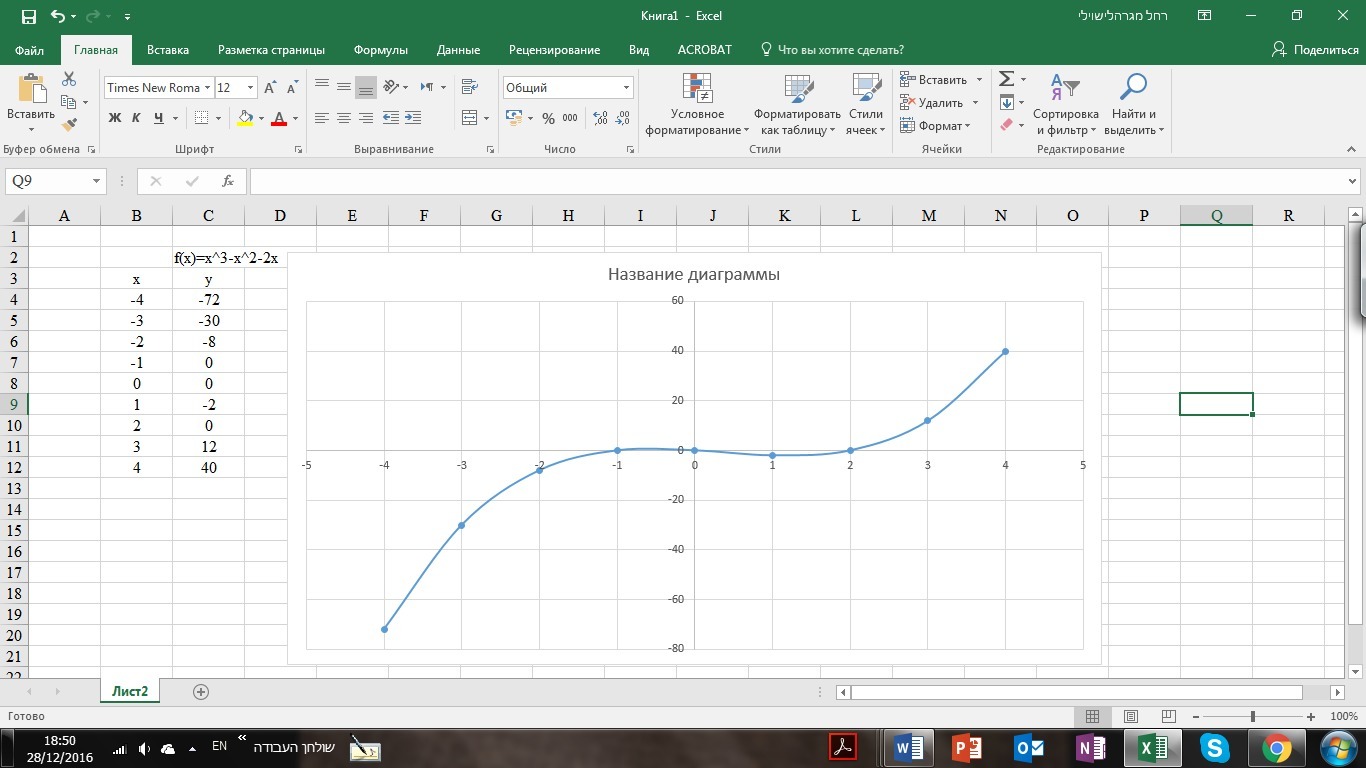Image resolution: width=1366 pixels, height=768 pixels.
Task: Open Условное форматирование (conditional formatting)
Action: tap(697, 105)
